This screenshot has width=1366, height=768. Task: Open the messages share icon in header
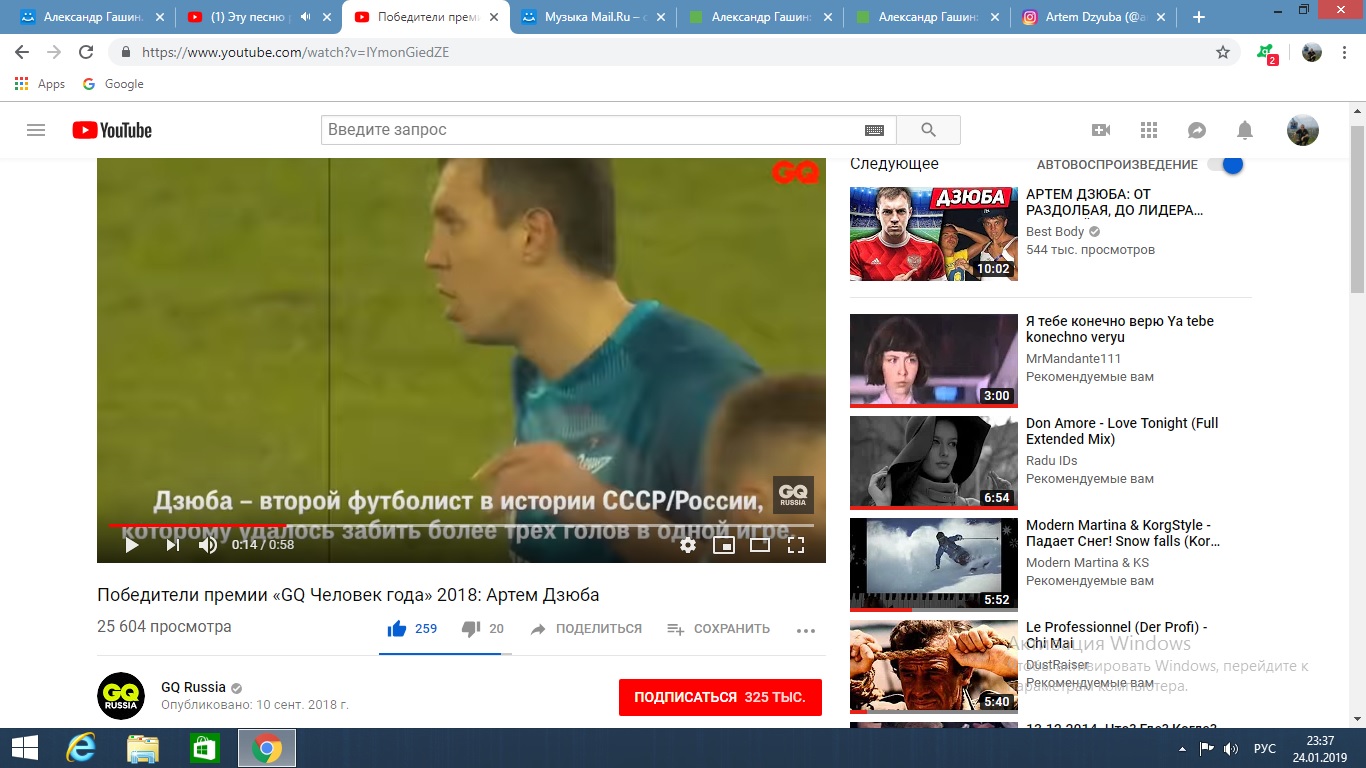[x=1197, y=130]
